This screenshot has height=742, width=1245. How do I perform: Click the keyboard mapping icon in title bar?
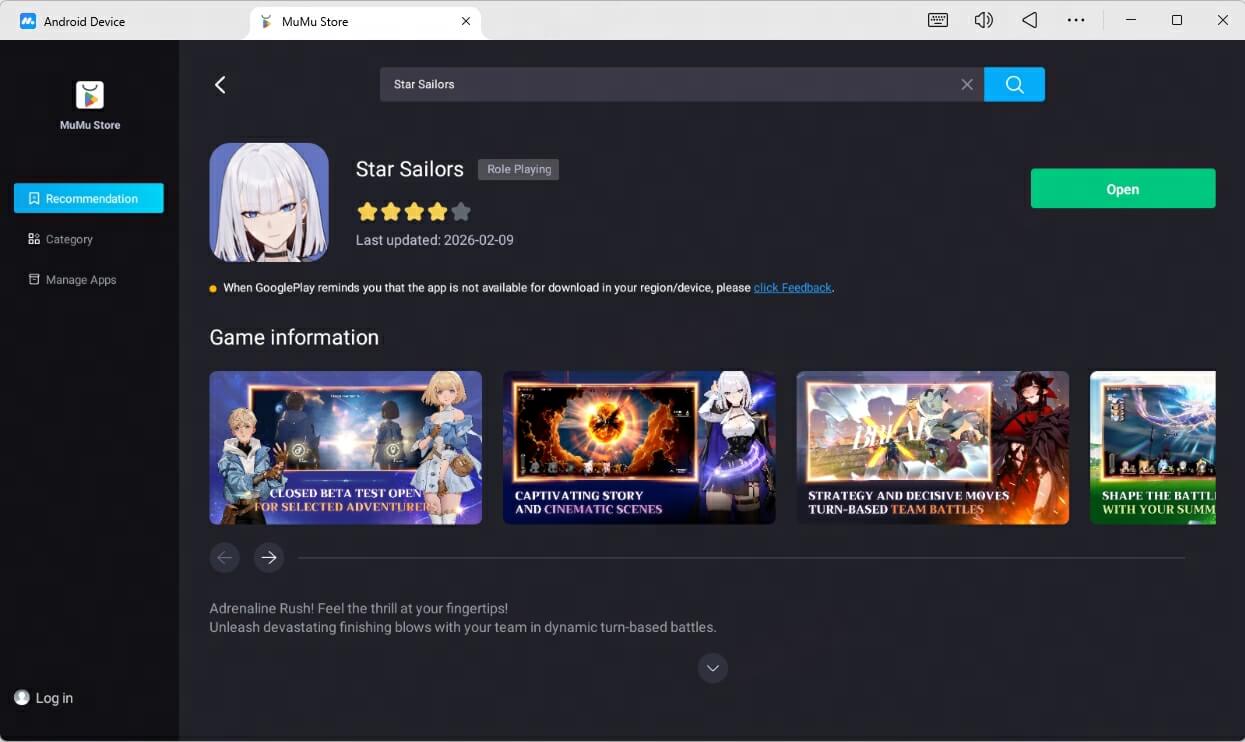[938, 20]
